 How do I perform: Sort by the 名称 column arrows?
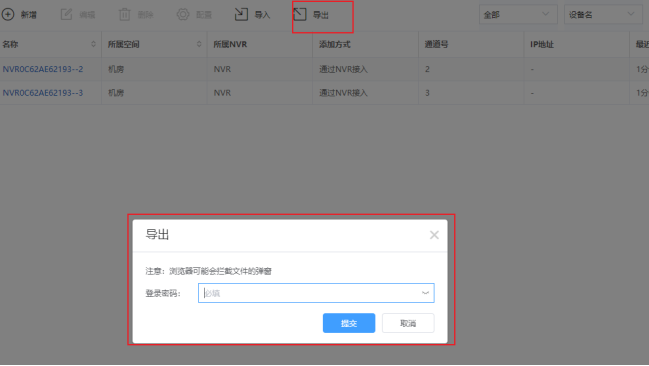click(x=93, y=44)
